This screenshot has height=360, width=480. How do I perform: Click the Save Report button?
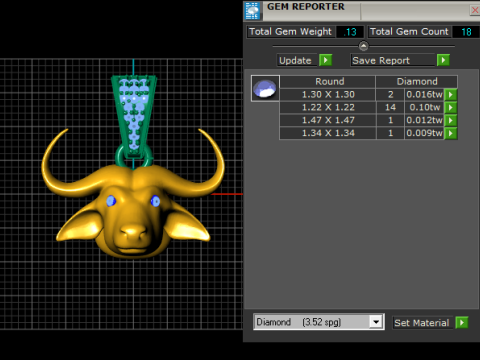[x=393, y=60]
